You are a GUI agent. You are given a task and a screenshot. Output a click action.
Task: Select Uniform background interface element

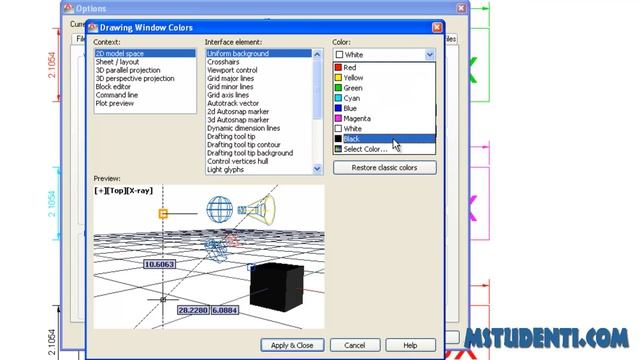point(259,53)
